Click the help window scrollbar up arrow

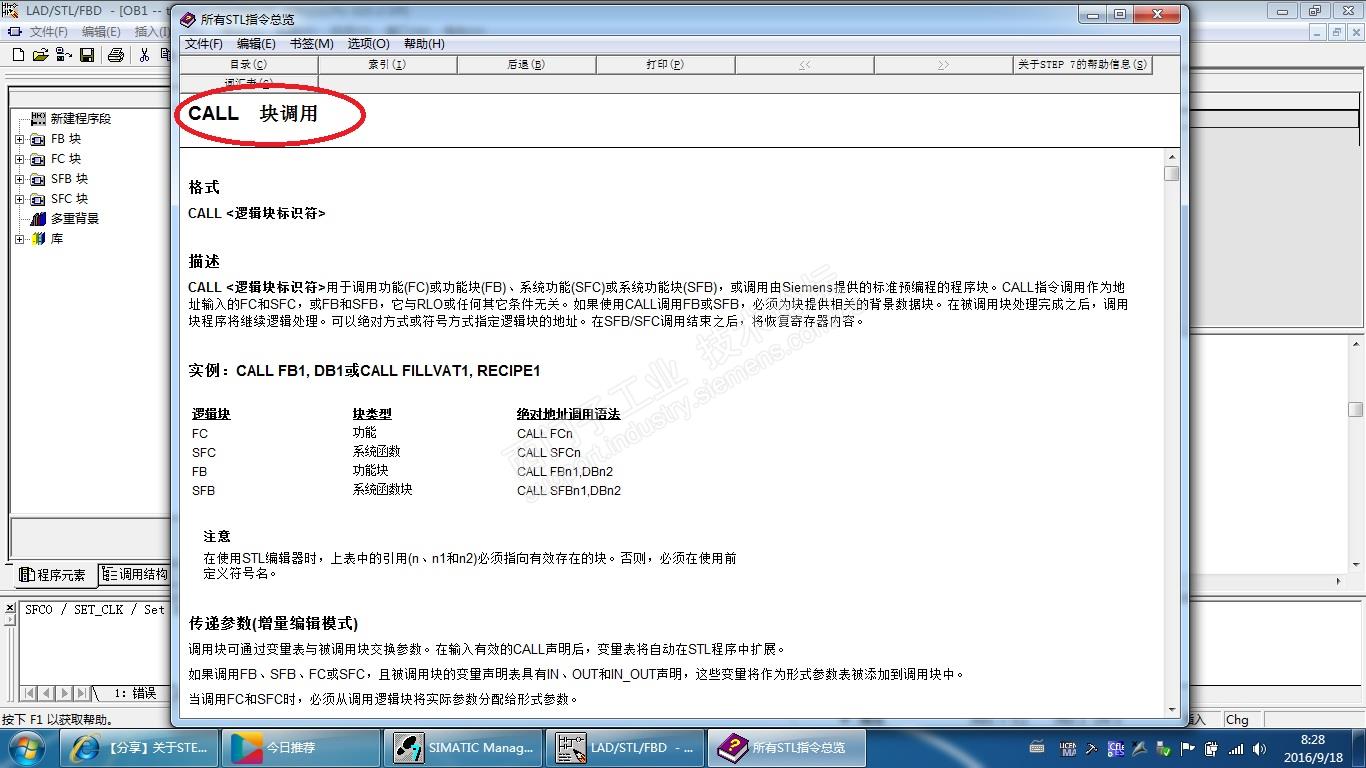tap(1172, 157)
